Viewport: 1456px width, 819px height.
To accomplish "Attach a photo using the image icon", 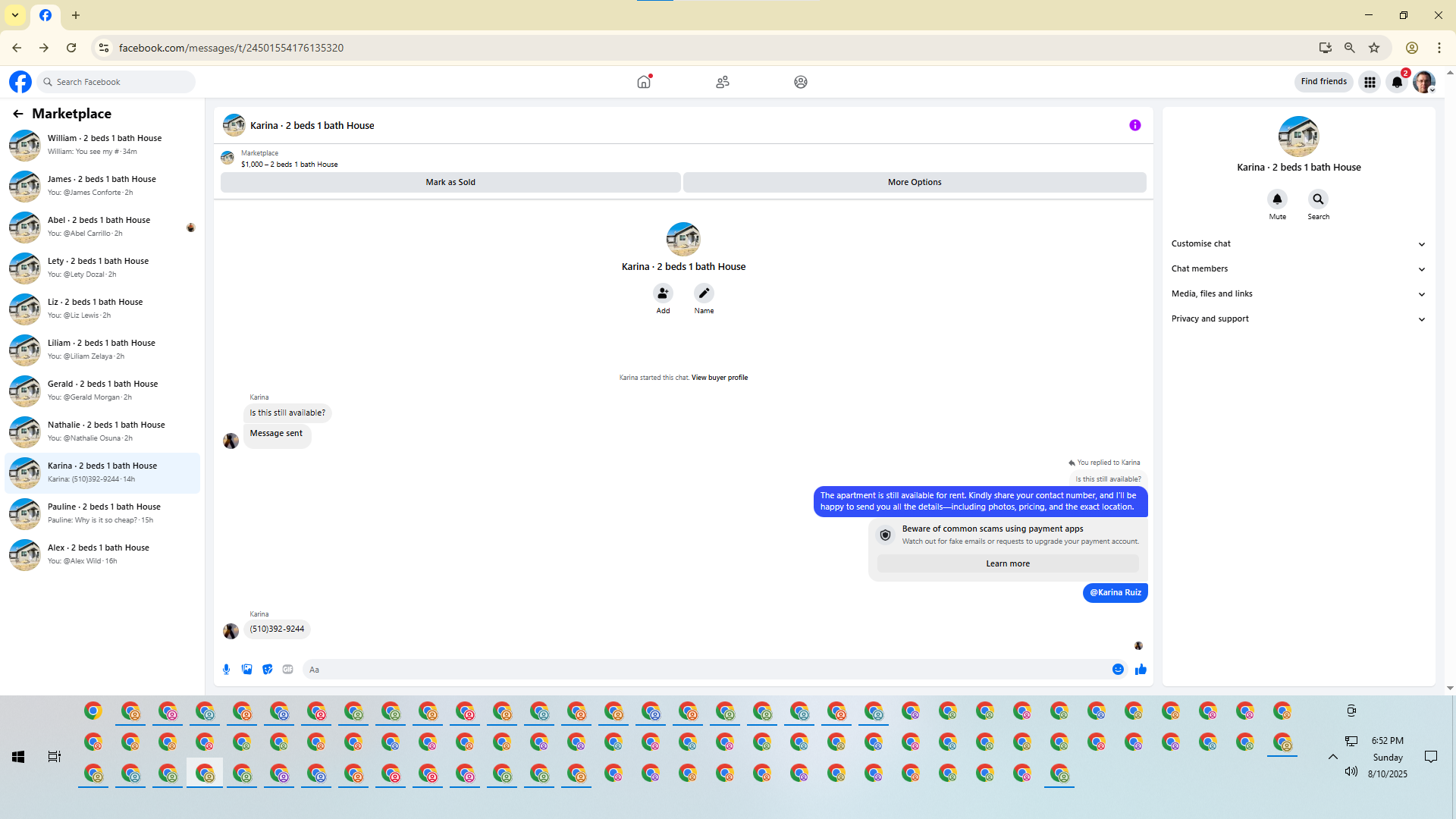I will [246, 669].
